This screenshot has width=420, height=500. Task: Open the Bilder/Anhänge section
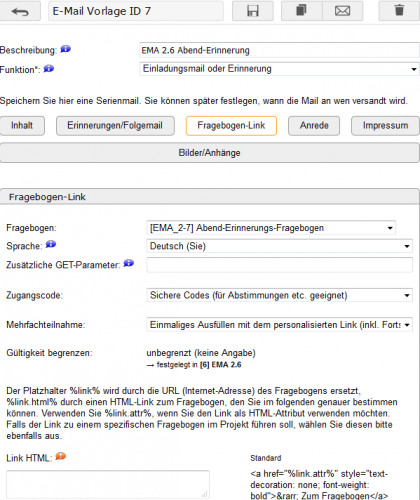tap(210, 153)
